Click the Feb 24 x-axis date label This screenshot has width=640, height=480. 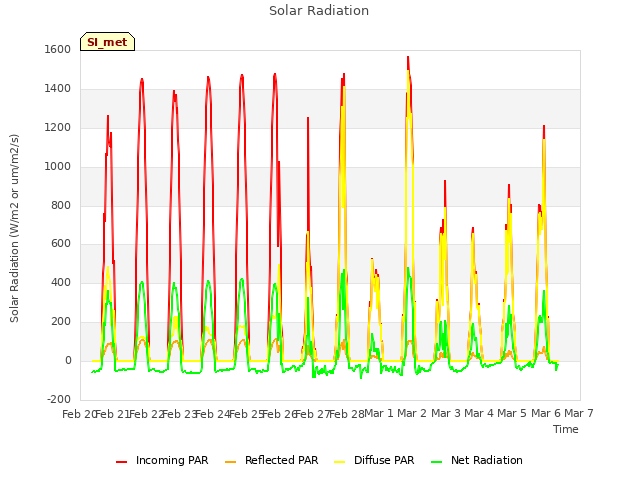pyautogui.click(x=213, y=414)
